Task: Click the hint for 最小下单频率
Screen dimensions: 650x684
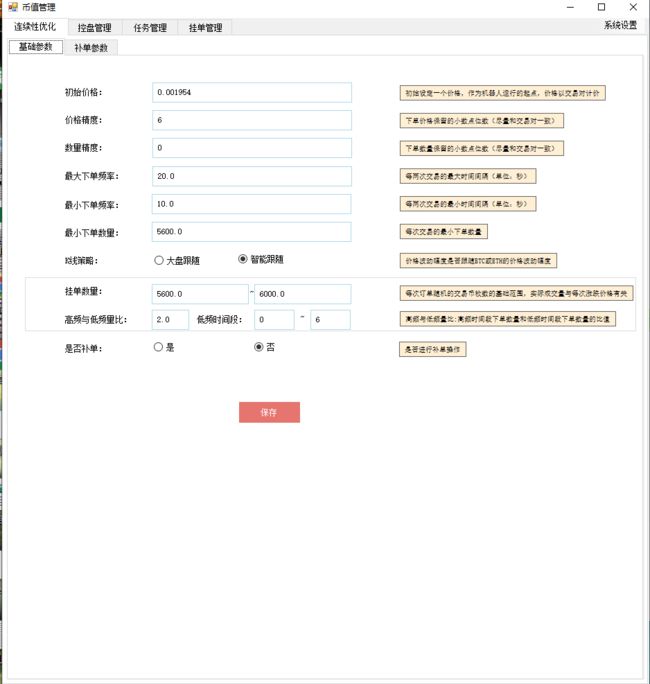Action: coord(468,204)
